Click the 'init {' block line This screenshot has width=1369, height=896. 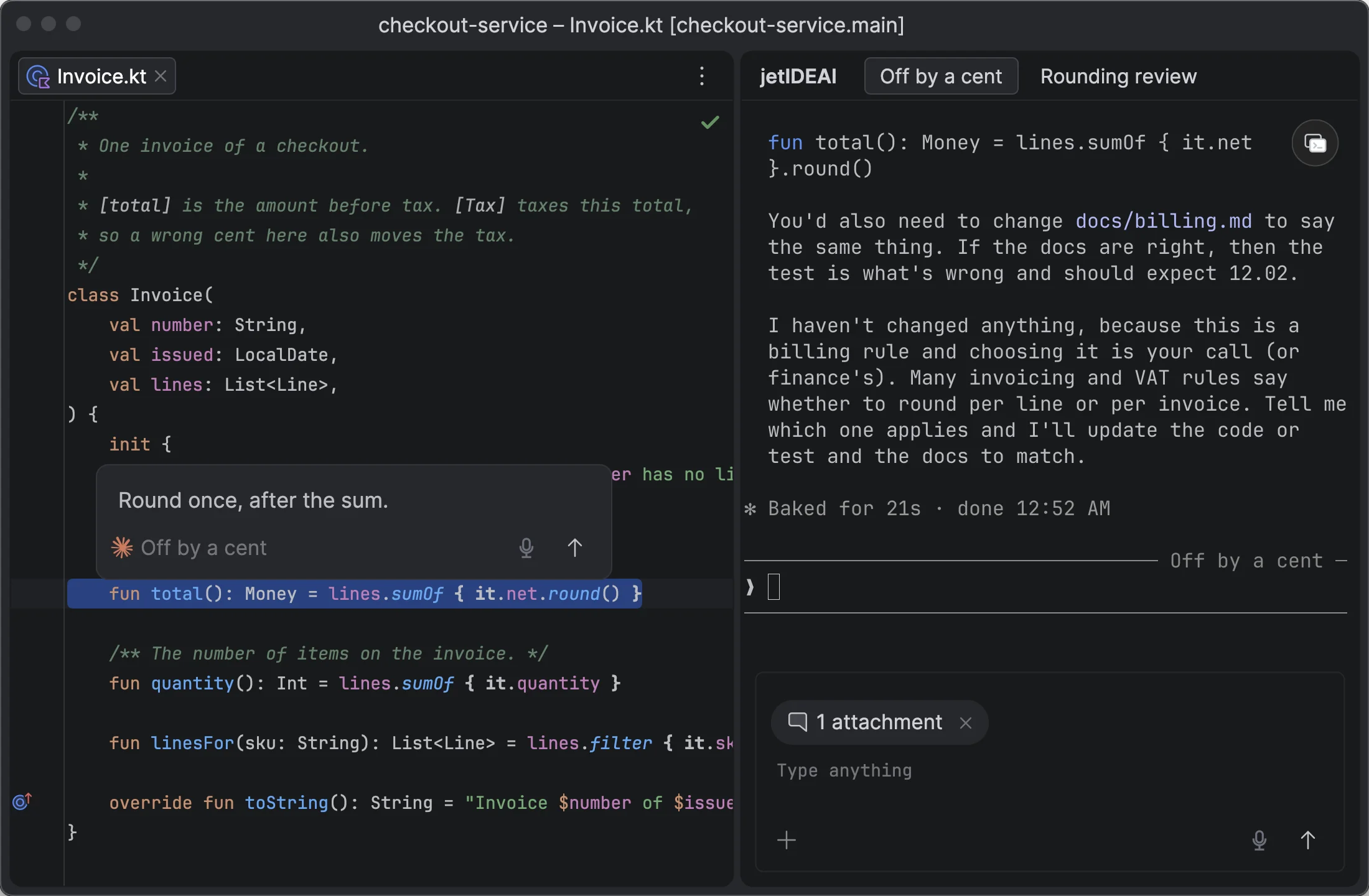(x=141, y=444)
